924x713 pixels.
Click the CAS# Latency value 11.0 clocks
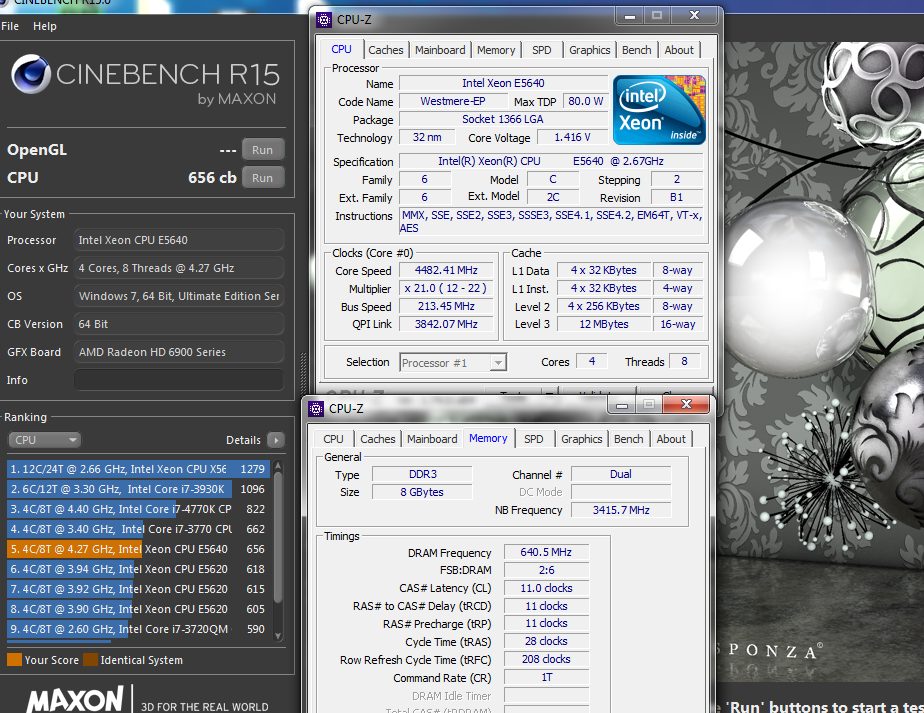[546, 588]
